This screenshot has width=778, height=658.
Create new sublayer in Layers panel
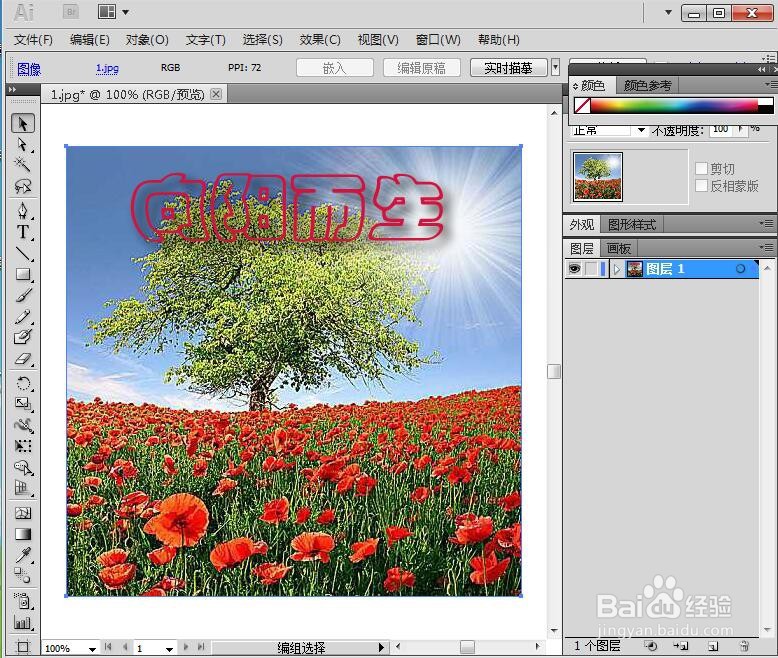[x=681, y=646]
